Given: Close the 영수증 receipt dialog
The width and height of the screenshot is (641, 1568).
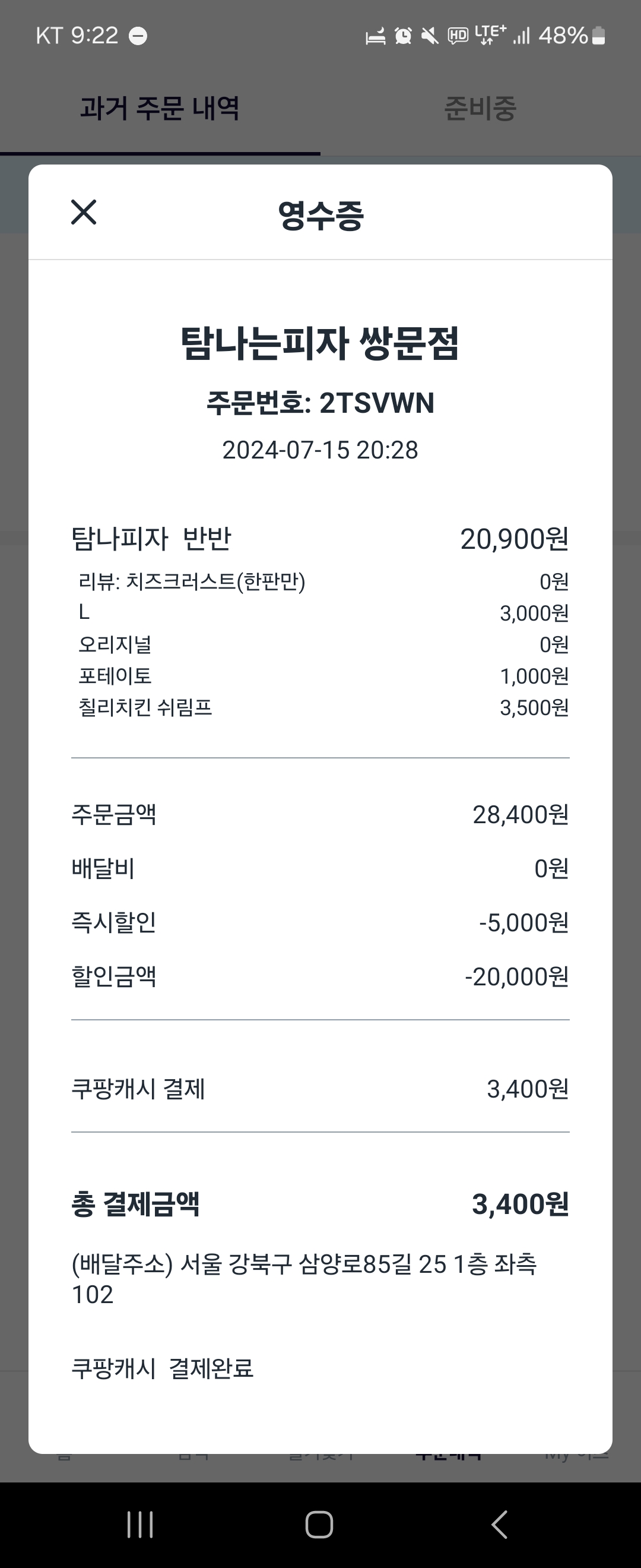Looking at the screenshot, I should (83, 212).
